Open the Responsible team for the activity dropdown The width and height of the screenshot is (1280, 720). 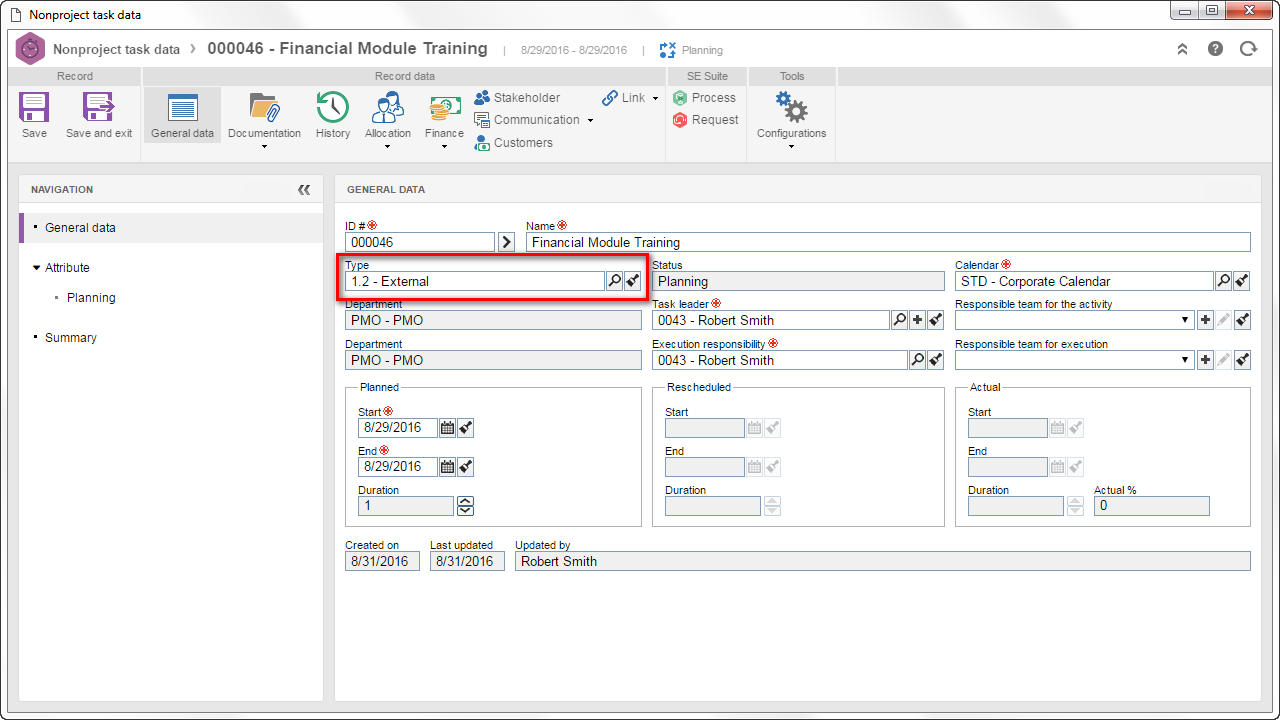(1185, 321)
